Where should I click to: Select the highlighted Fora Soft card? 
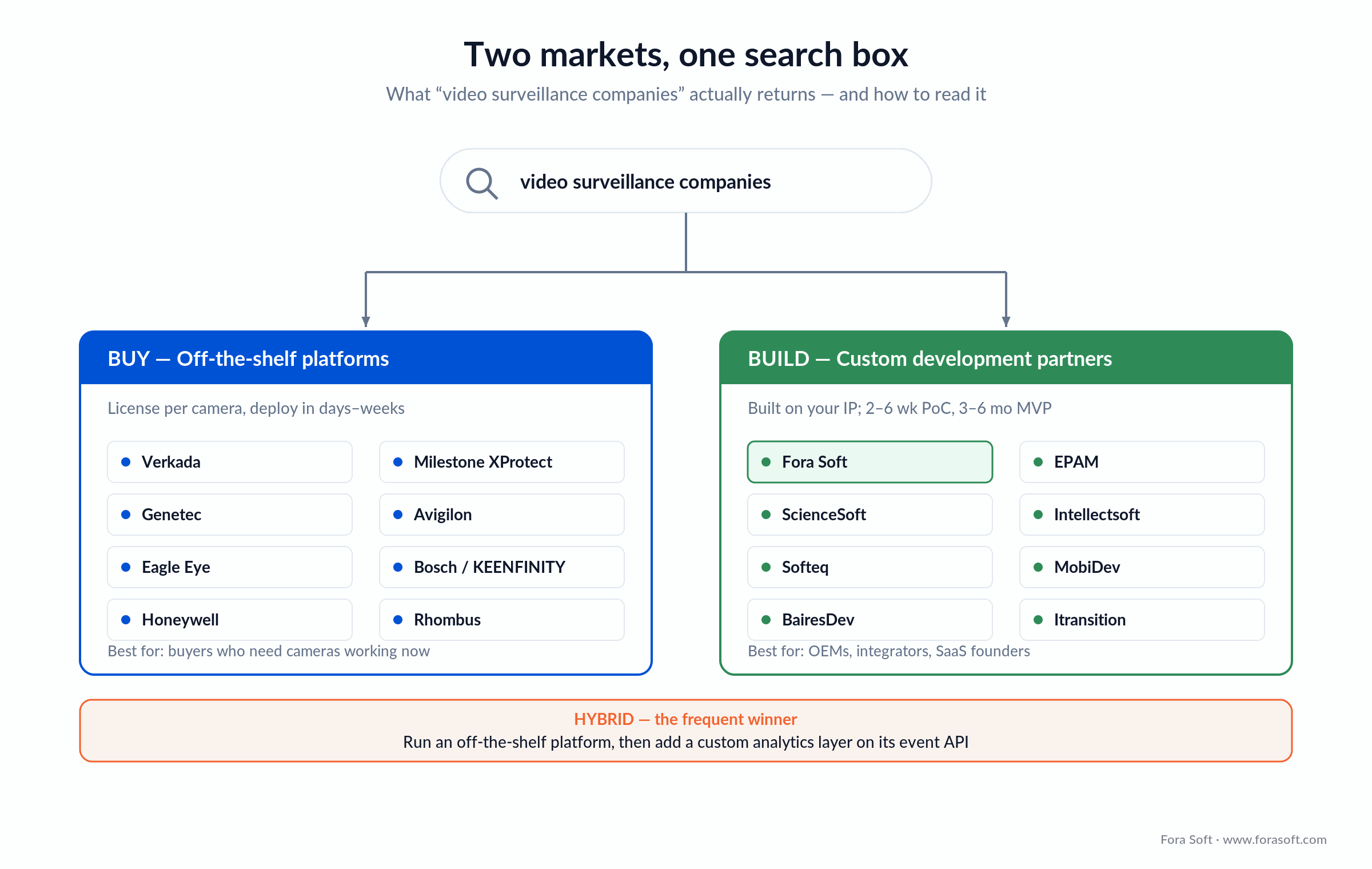click(870, 462)
